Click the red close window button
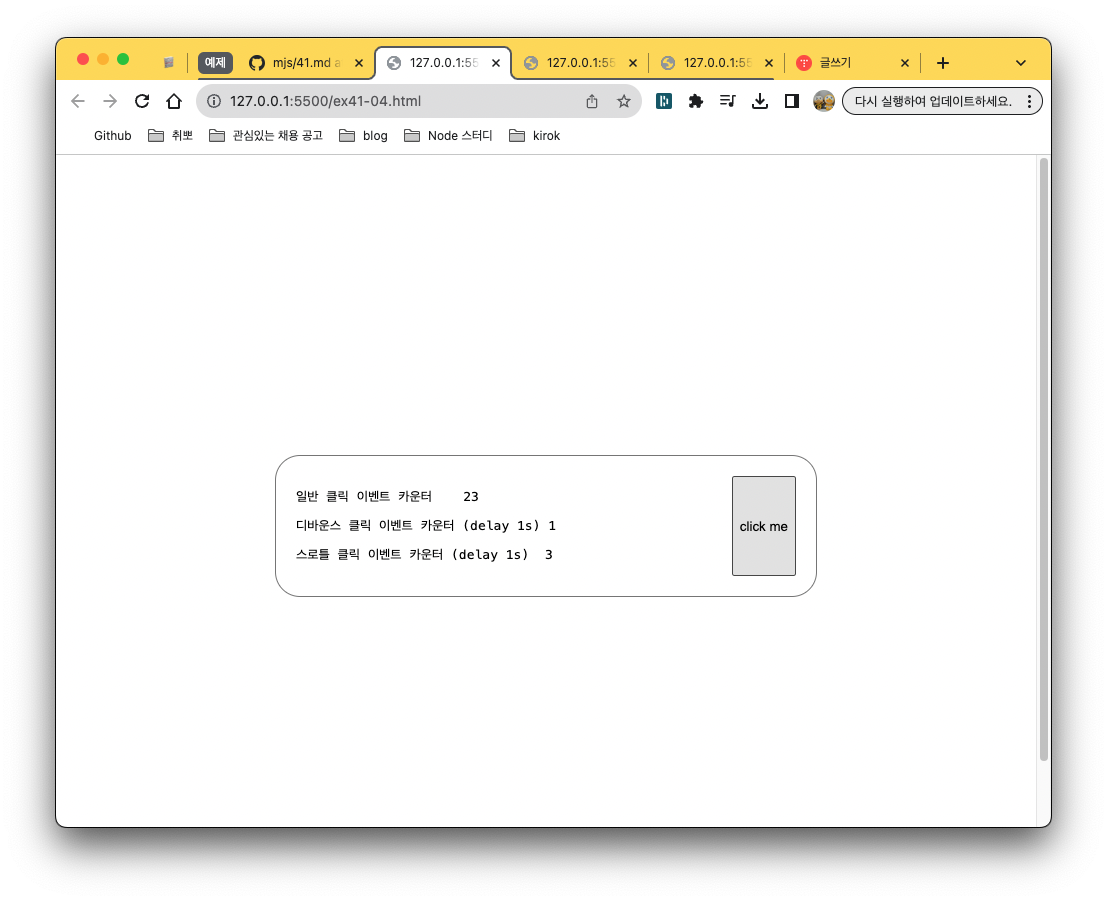Screen dimensions: 1107x901 click(x=83, y=59)
